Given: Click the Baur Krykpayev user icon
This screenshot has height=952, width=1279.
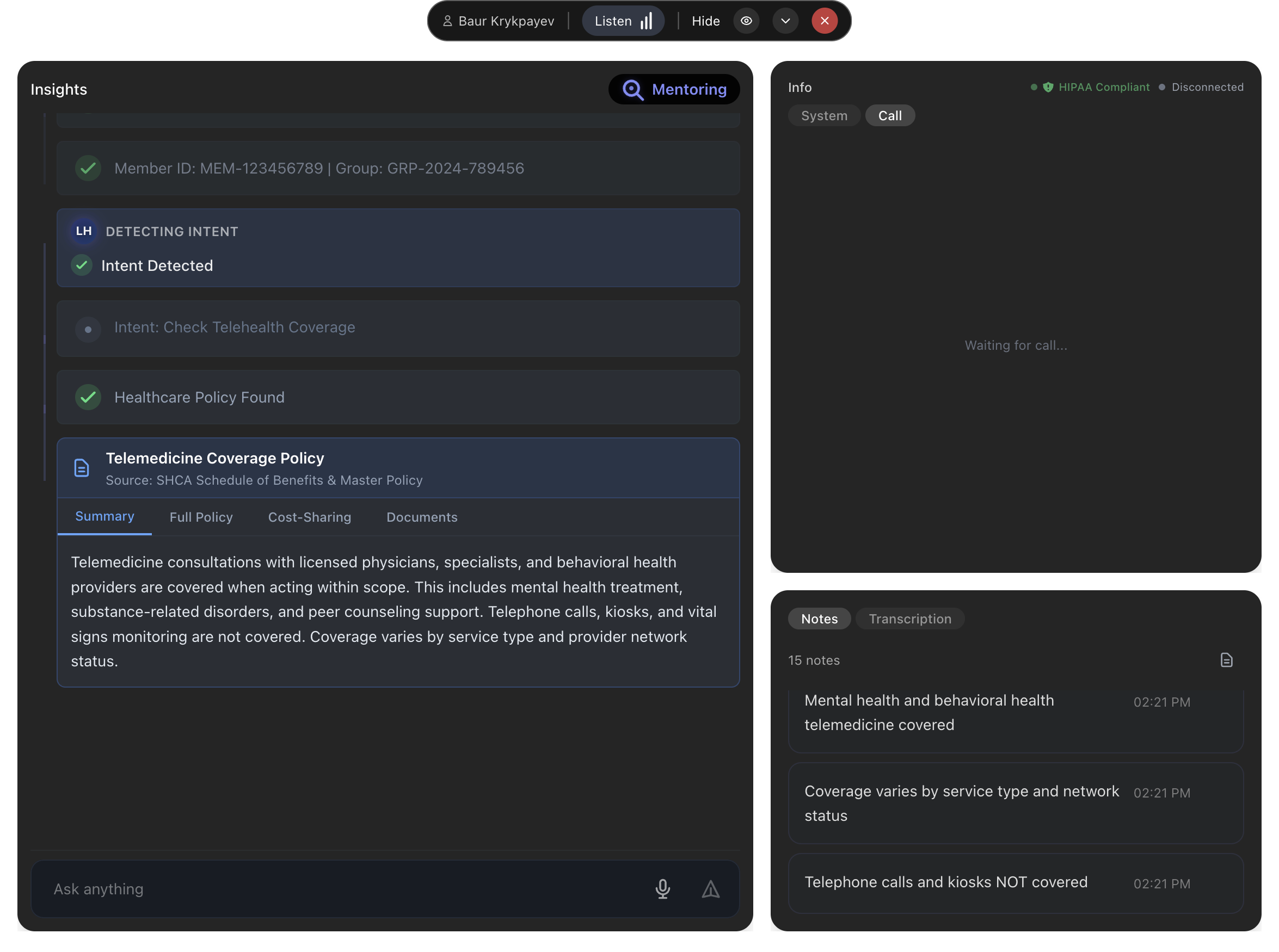Looking at the screenshot, I should tap(447, 21).
